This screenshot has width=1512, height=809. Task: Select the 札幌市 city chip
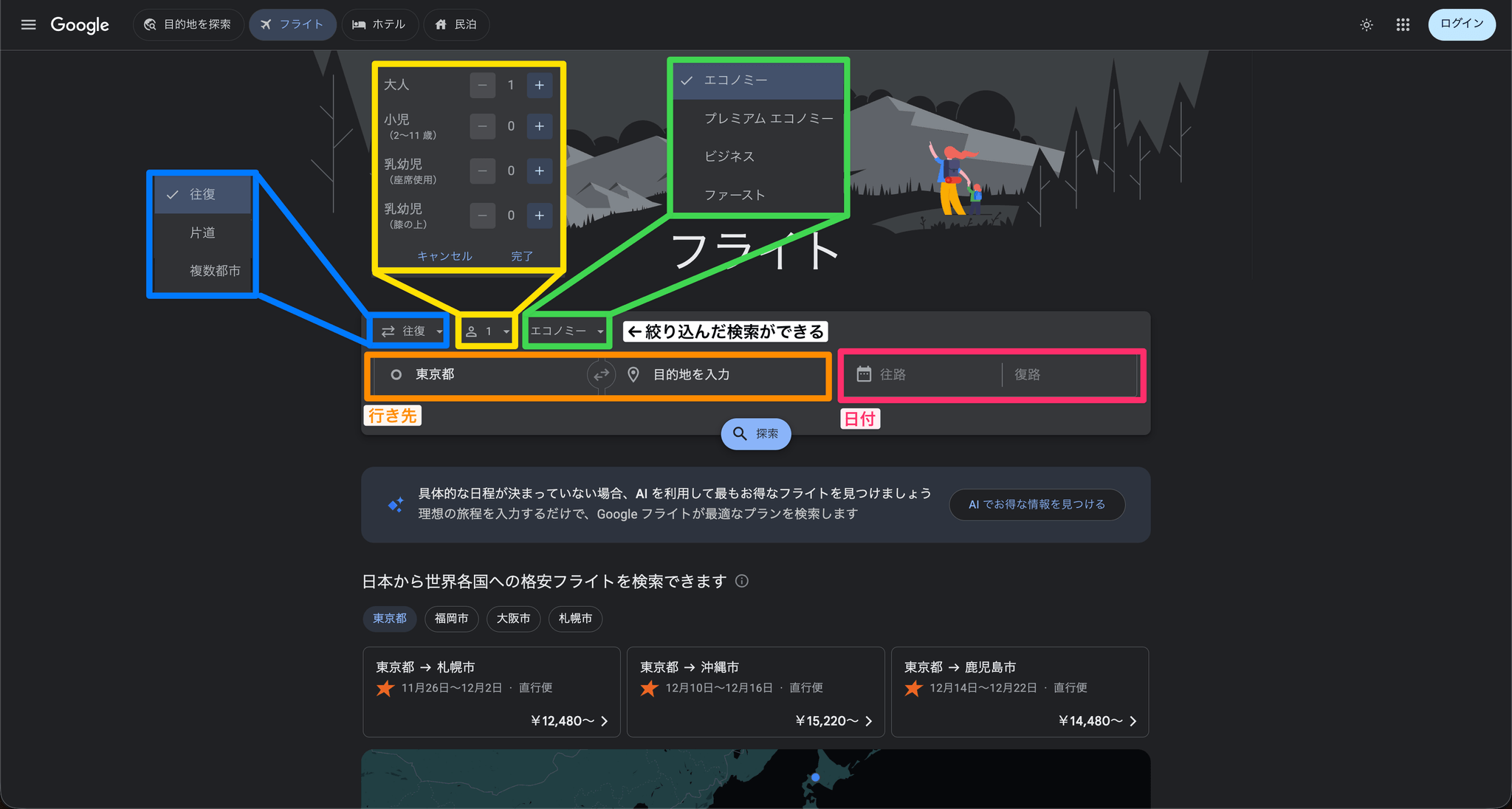coord(576,619)
